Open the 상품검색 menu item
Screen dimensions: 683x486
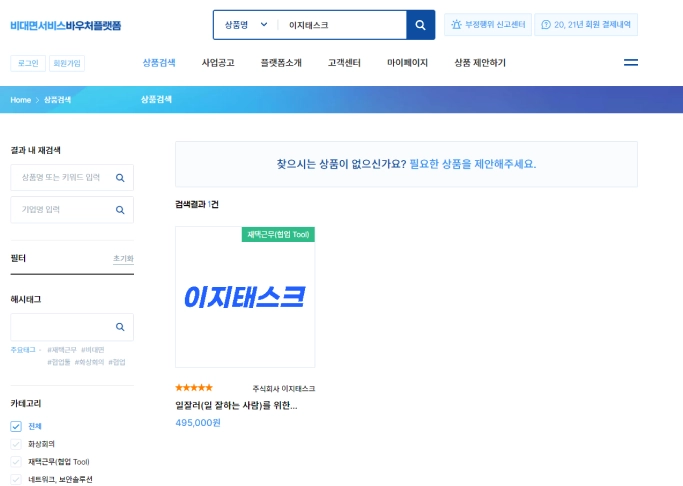[x=159, y=63]
